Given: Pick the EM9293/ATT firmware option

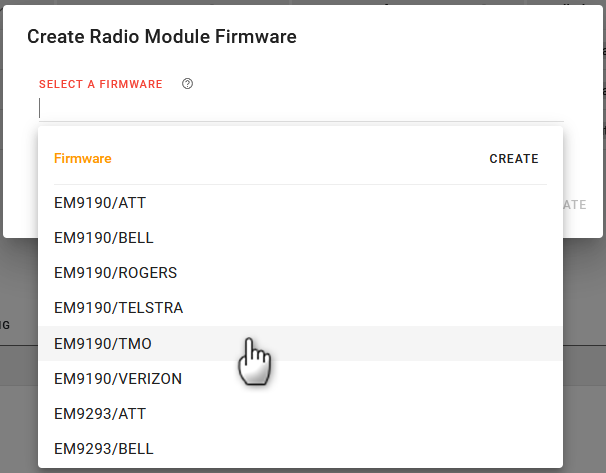Looking at the screenshot, I should tap(100, 414).
